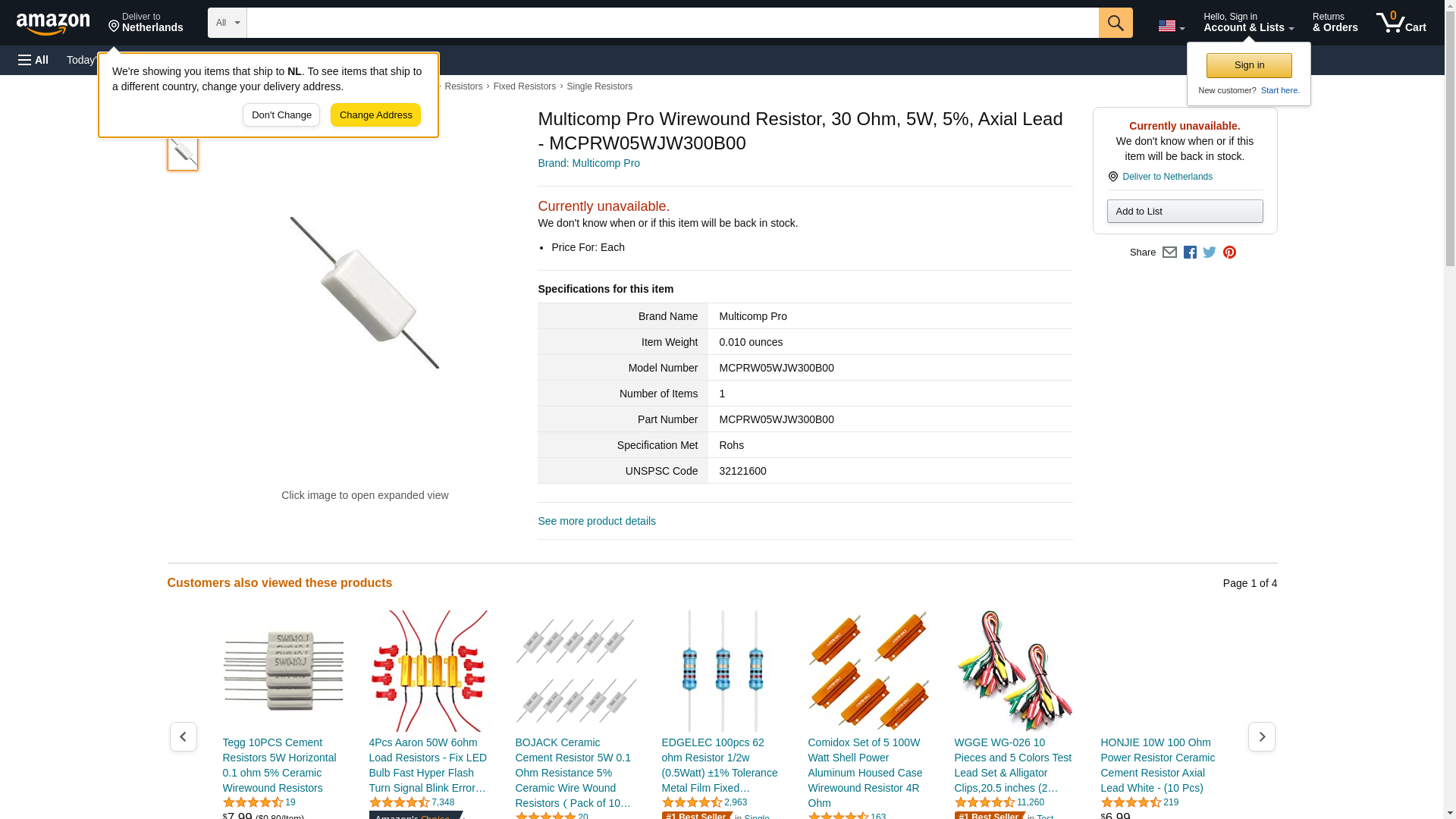The image size is (1456, 819).
Task: Click the Change Address button
Action: click(375, 115)
